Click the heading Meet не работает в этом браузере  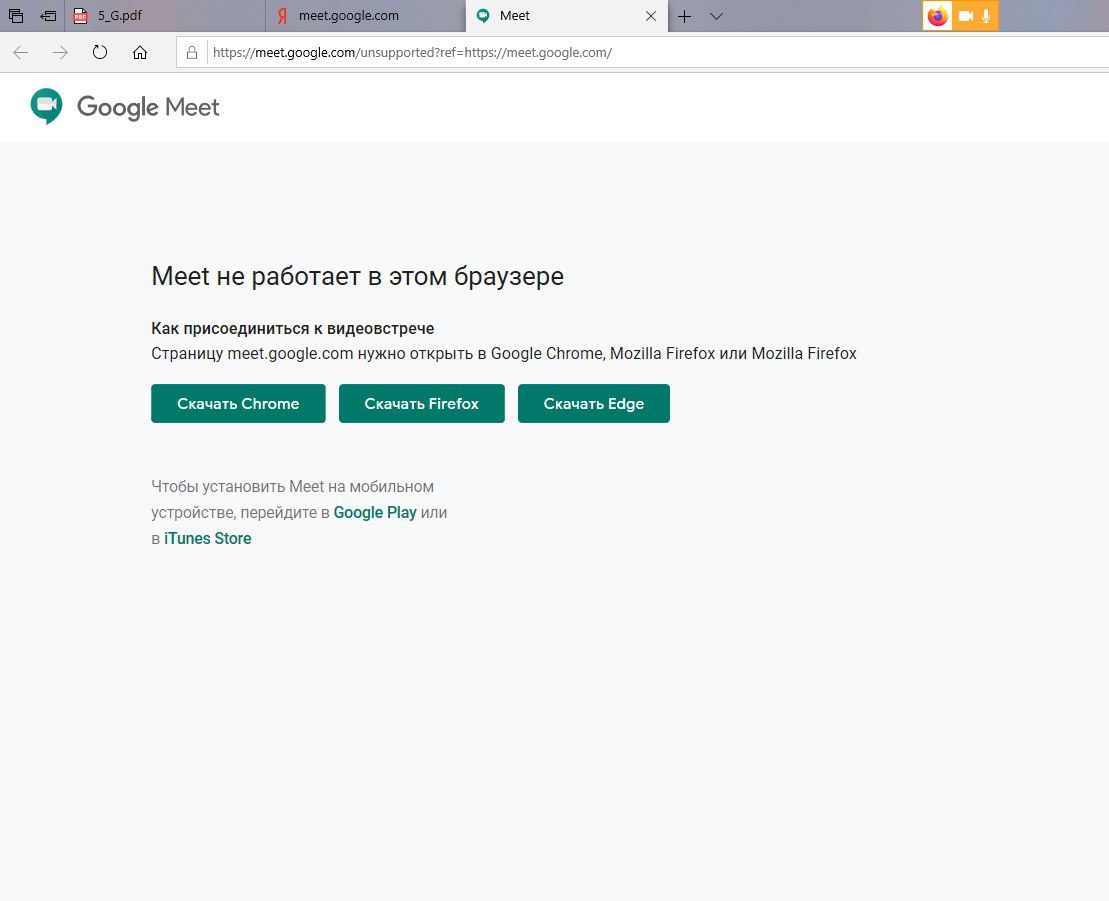[357, 277]
